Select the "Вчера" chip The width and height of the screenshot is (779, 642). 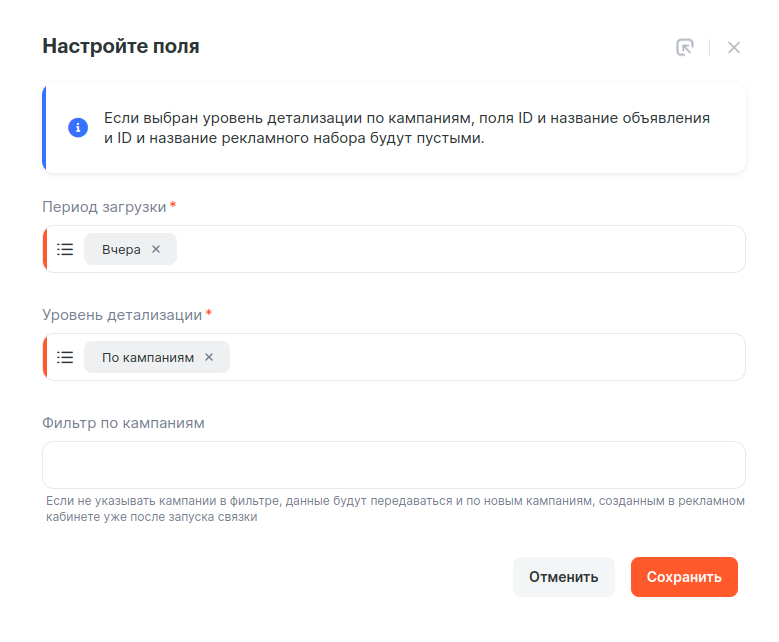121,249
